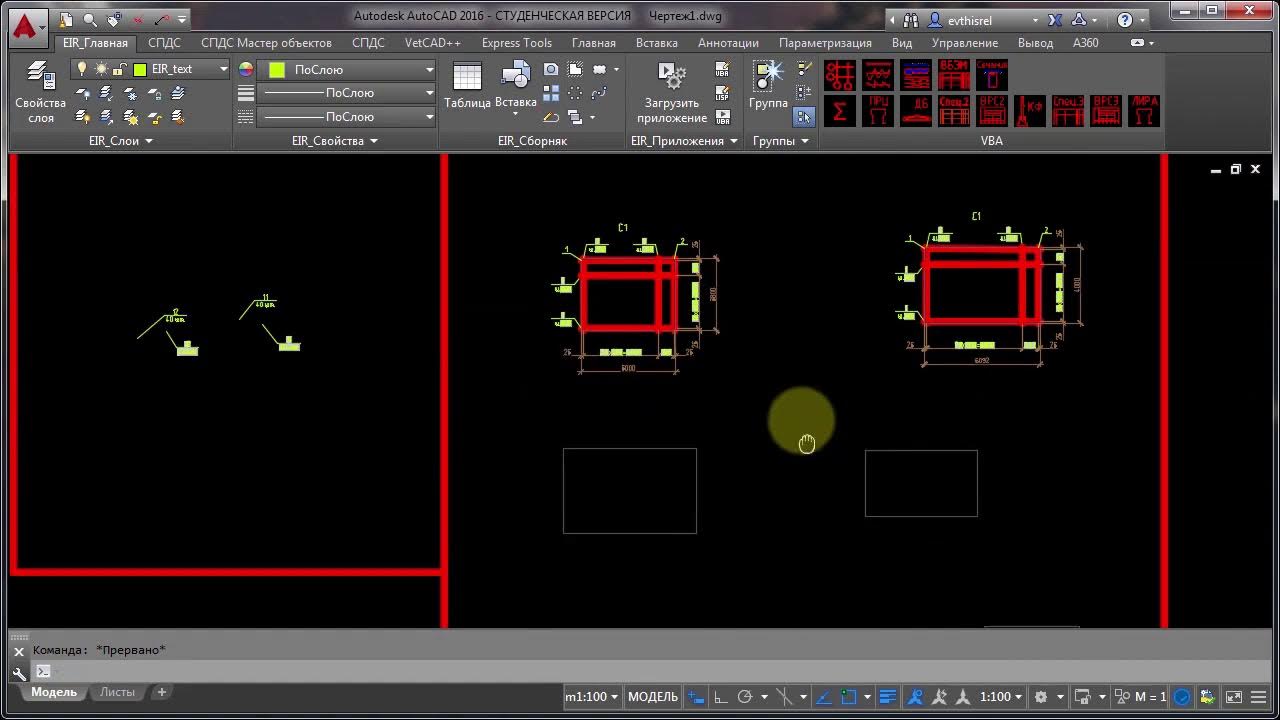
Task: Click the binoculars search icon
Action: pos(910,19)
